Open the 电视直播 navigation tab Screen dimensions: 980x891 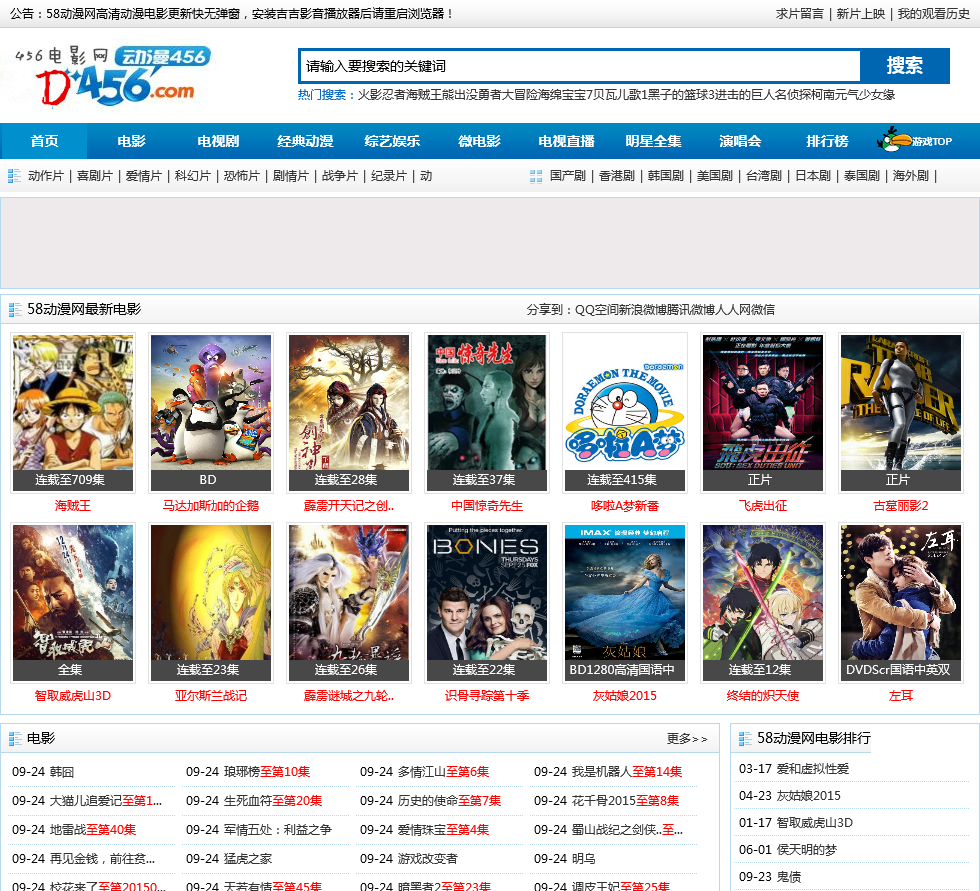566,141
